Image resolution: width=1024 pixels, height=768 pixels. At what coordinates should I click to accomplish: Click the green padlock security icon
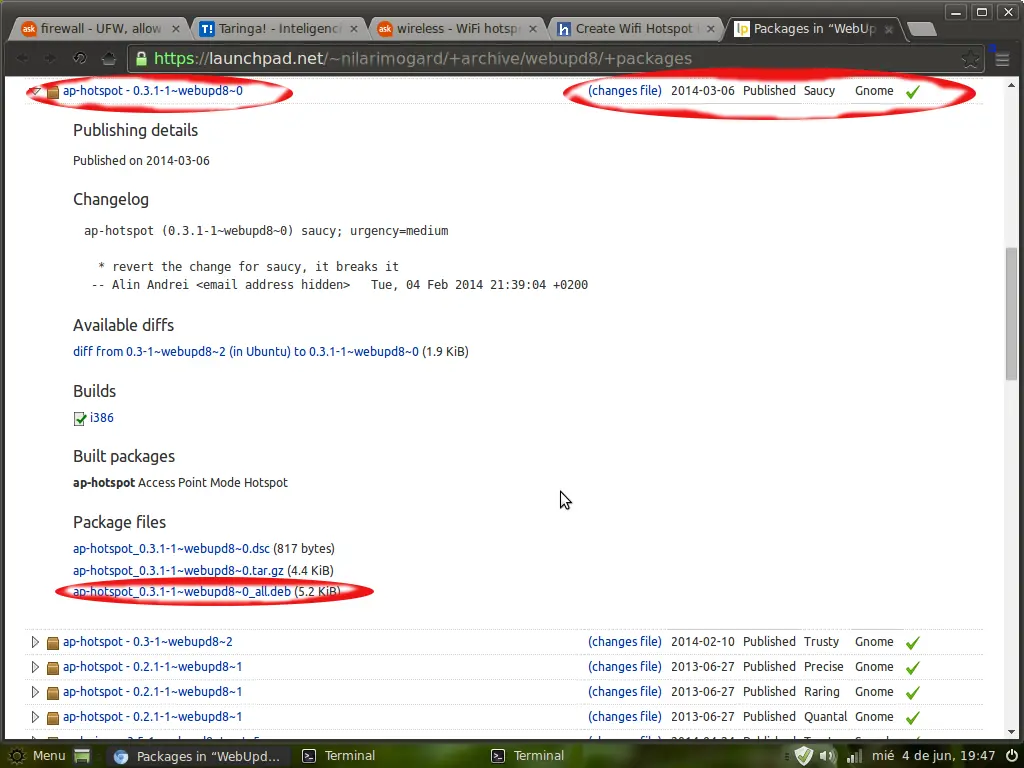click(141, 59)
